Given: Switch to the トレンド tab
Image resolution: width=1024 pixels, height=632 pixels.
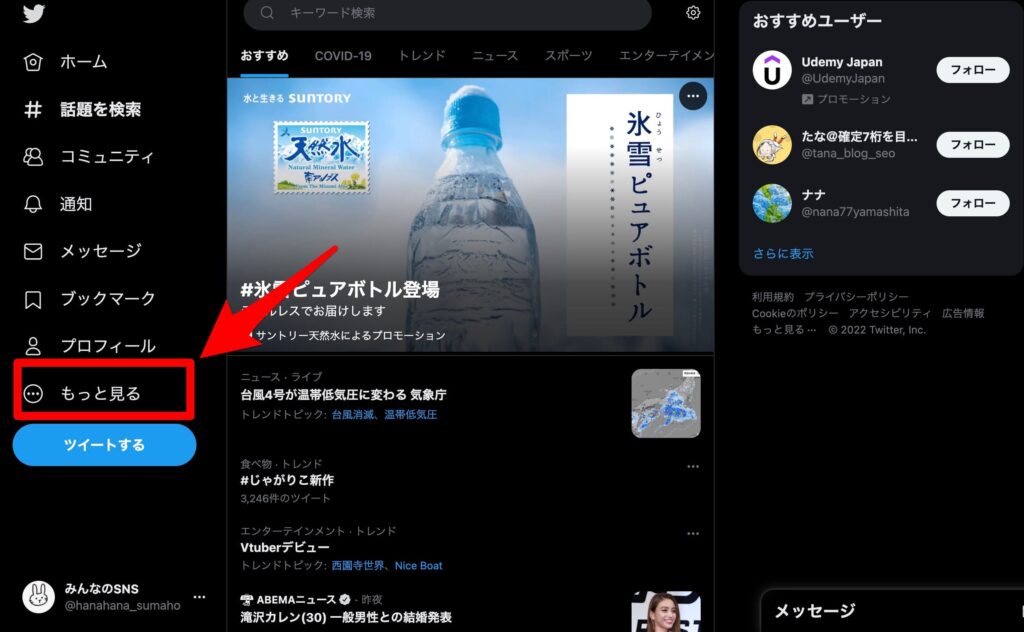Looking at the screenshot, I should click(422, 55).
